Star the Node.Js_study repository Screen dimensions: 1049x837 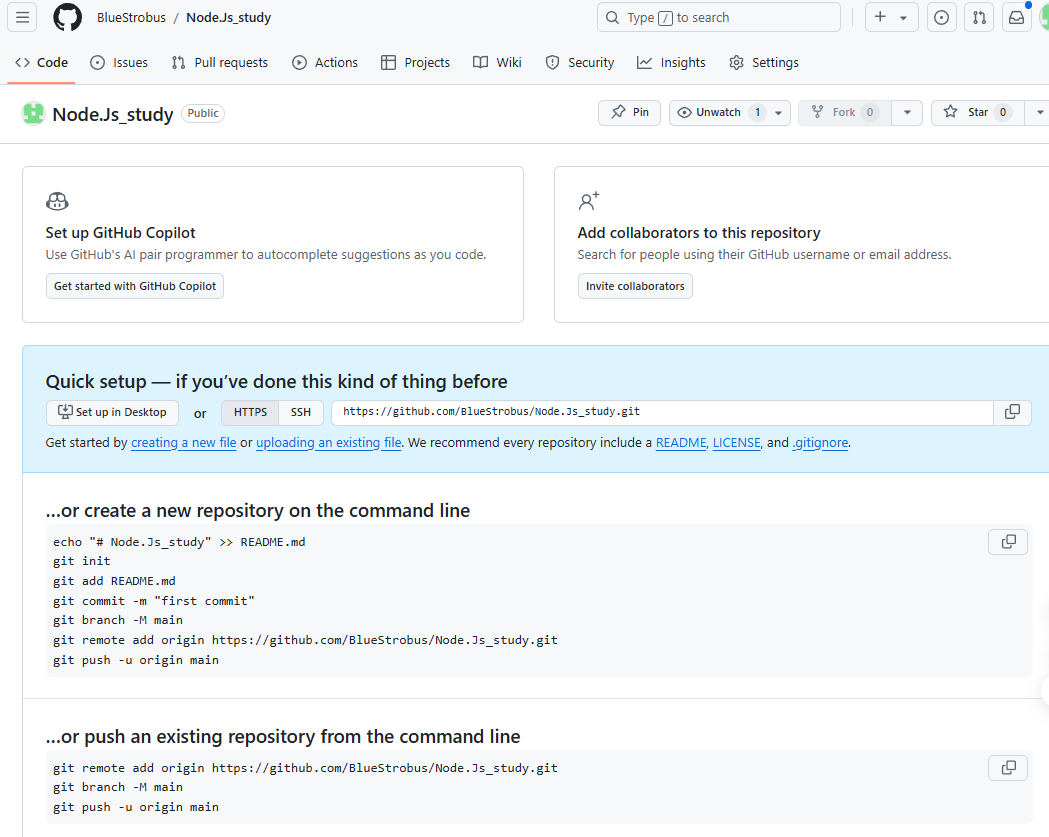pyautogui.click(x=977, y=112)
